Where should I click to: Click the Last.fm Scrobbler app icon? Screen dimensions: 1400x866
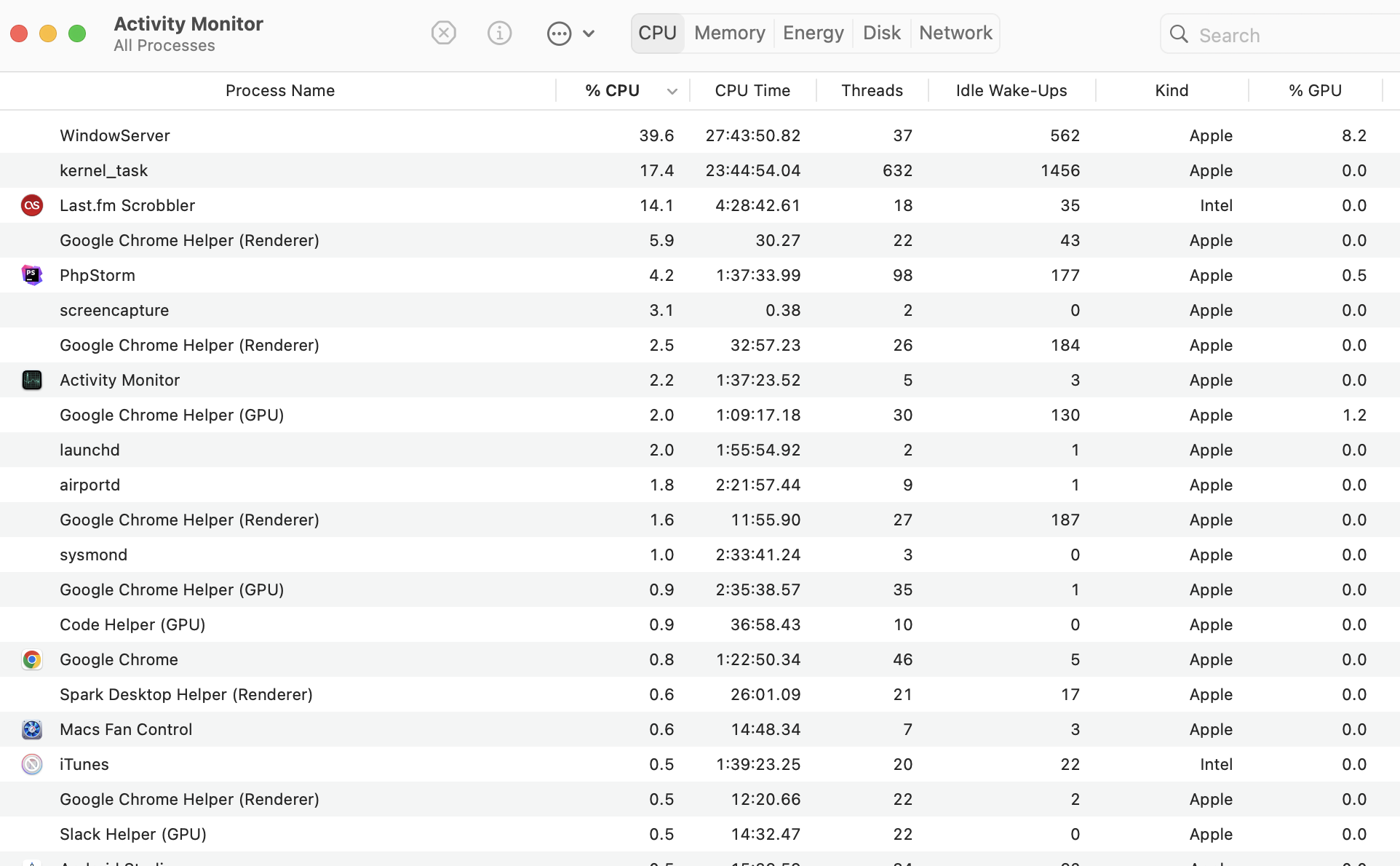pyautogui.click(x=32, y=205)
